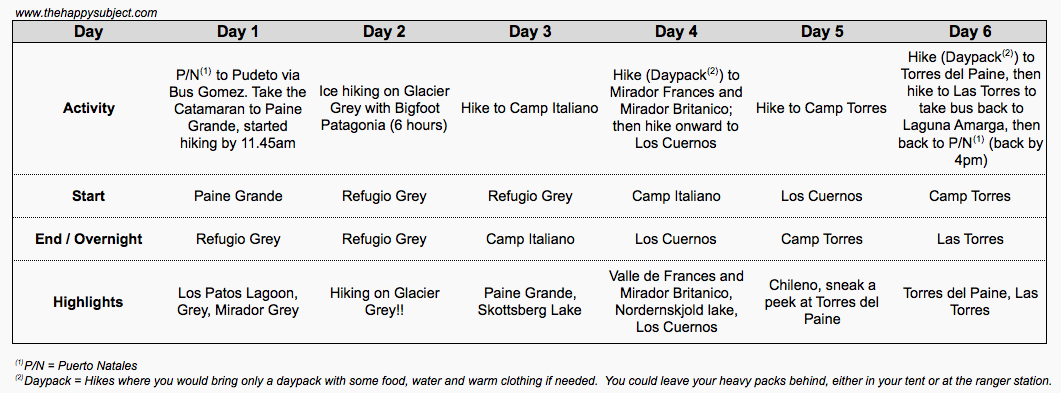Select the Start row label
The height and width of the screenshot is (393, 1061).
(89, 196)
